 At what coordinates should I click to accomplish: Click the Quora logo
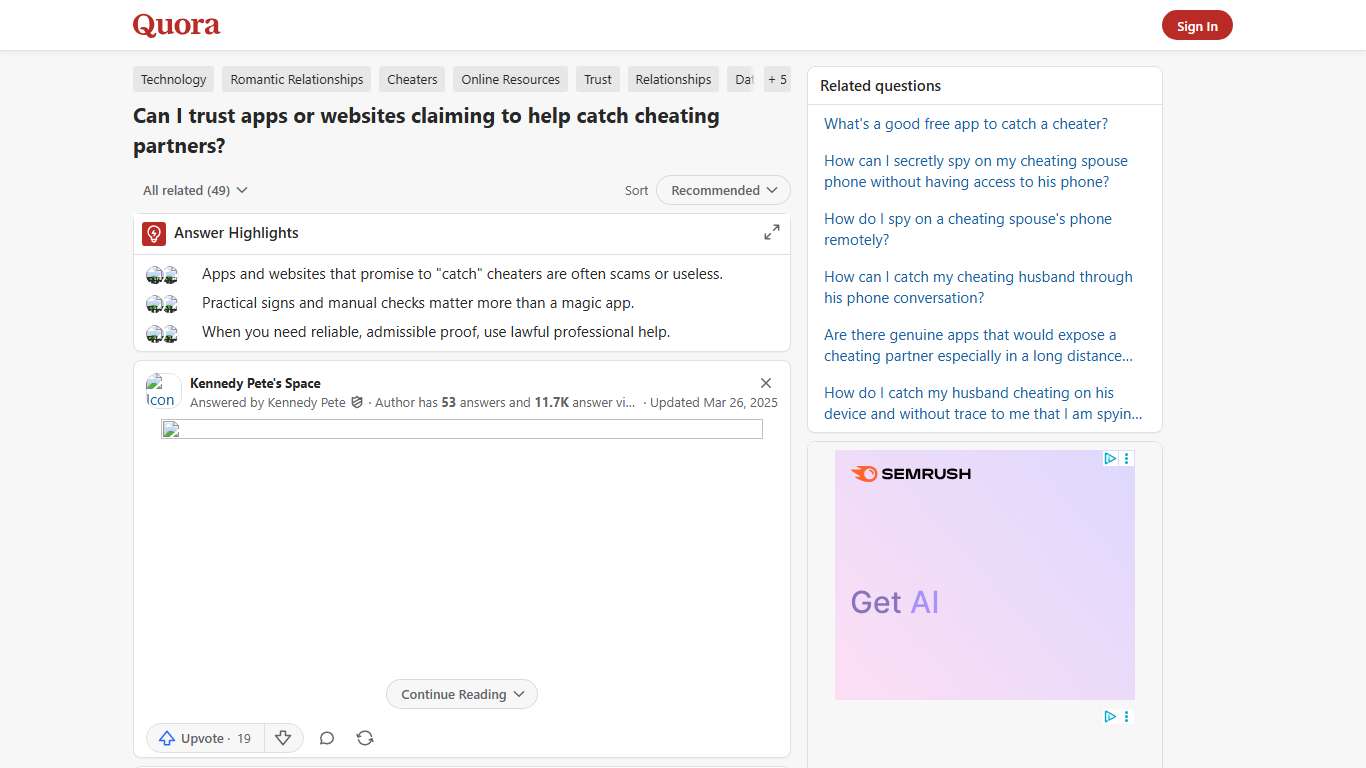[x=176, y=25]
